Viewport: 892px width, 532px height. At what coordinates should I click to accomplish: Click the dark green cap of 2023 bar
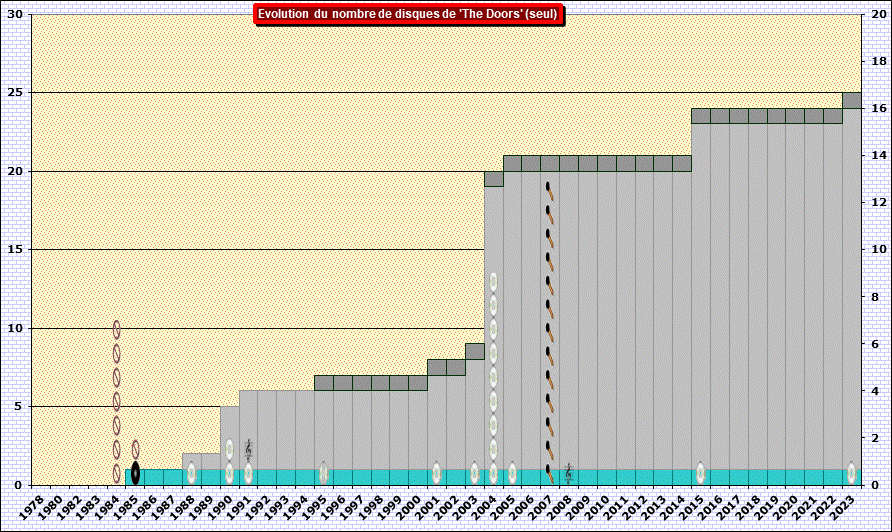click(851, 100)
